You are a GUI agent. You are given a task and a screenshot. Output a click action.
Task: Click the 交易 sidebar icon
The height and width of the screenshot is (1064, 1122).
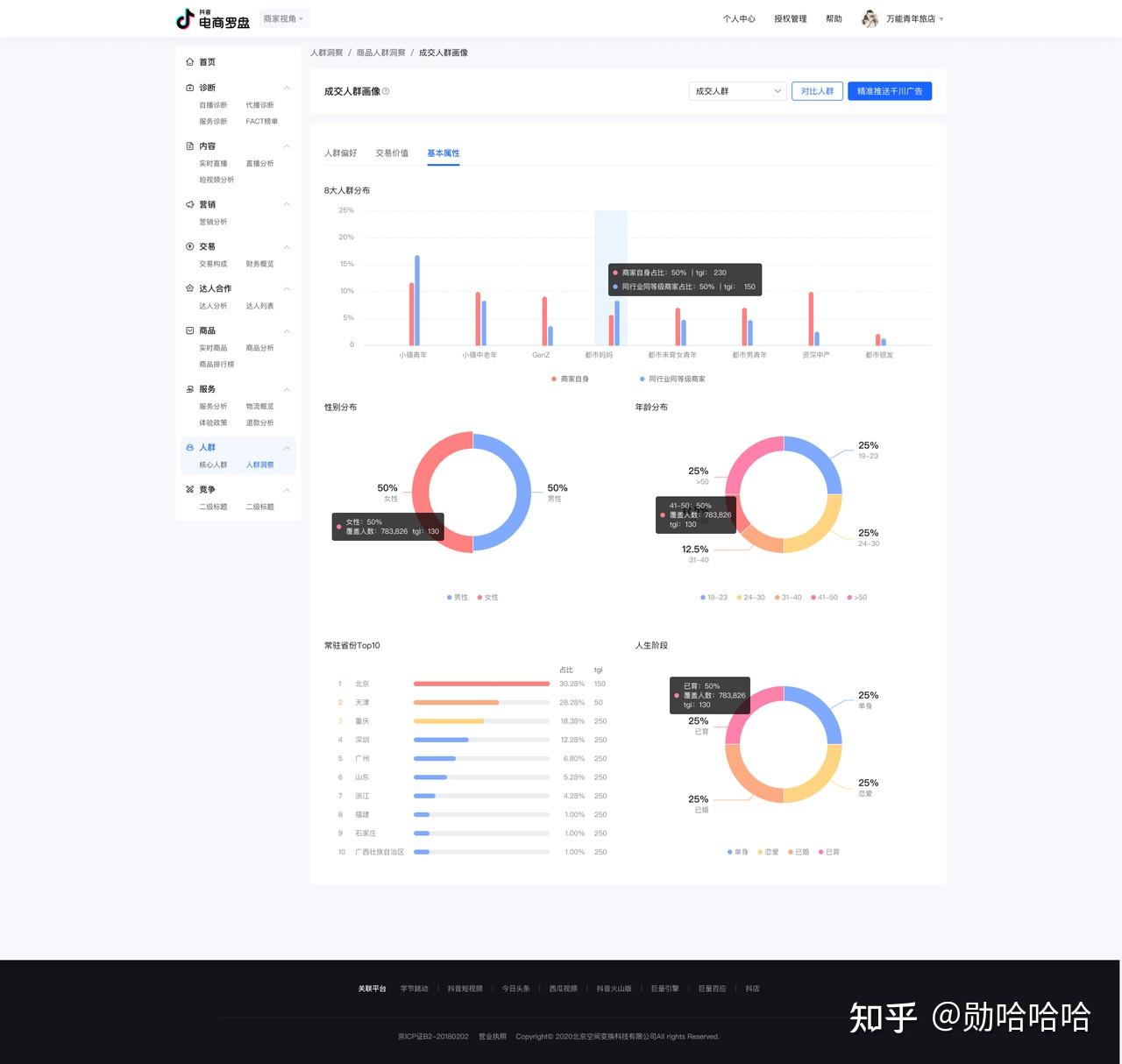click(x=190, y=246)
